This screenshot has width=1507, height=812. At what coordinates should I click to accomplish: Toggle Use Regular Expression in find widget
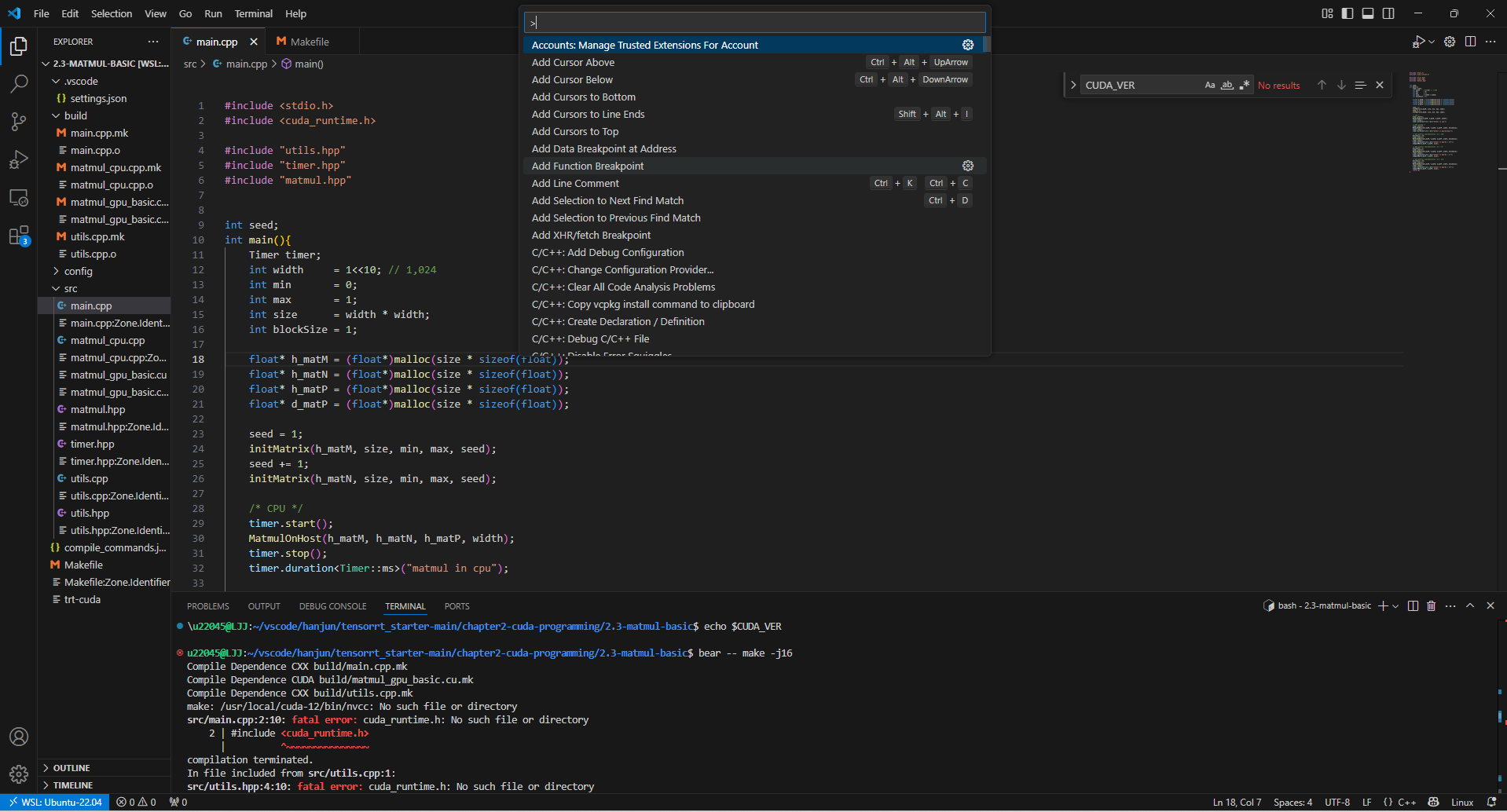1245,85
